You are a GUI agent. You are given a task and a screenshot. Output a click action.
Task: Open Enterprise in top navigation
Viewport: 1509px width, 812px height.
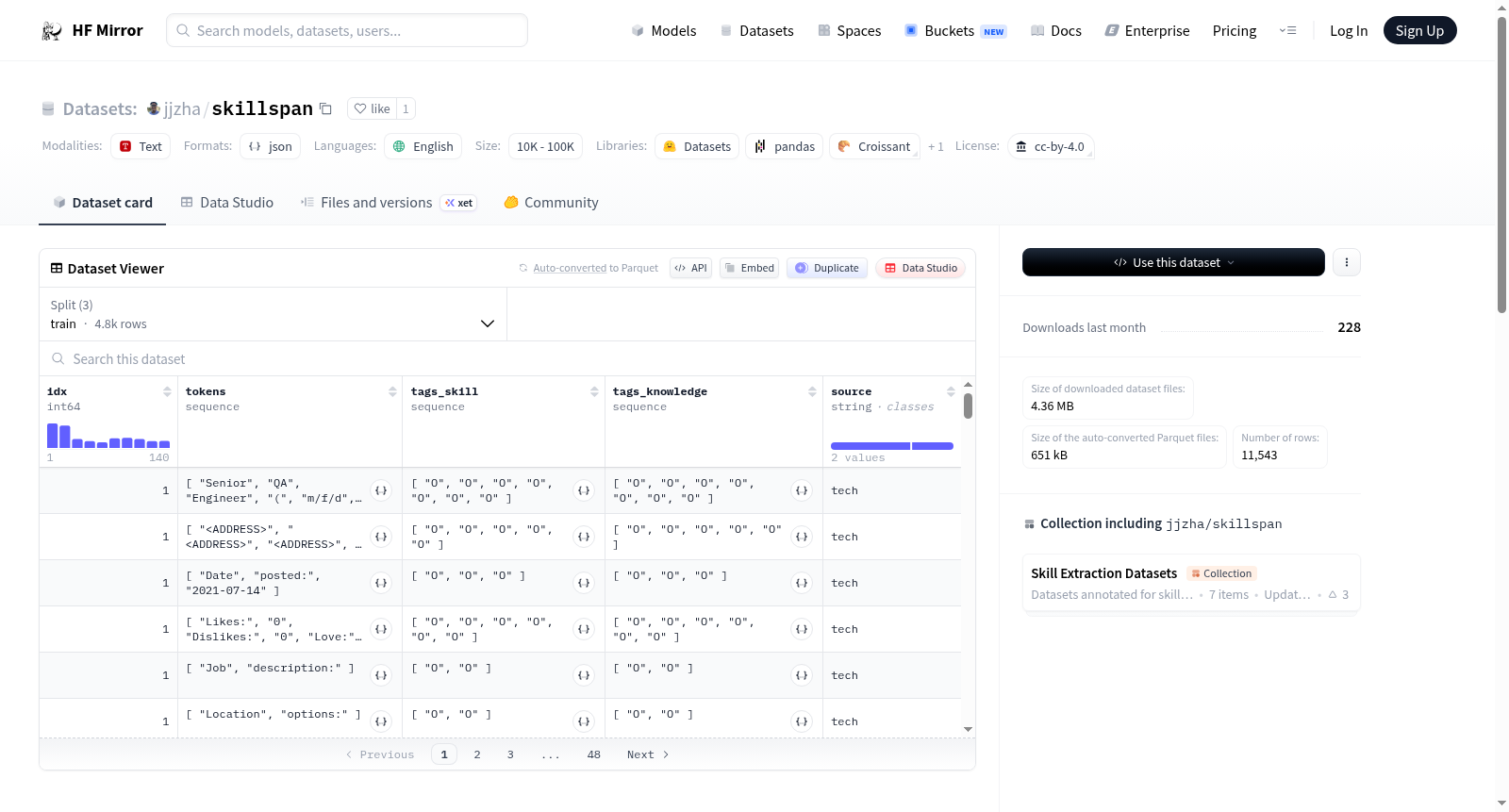[x=1148, y=30]
